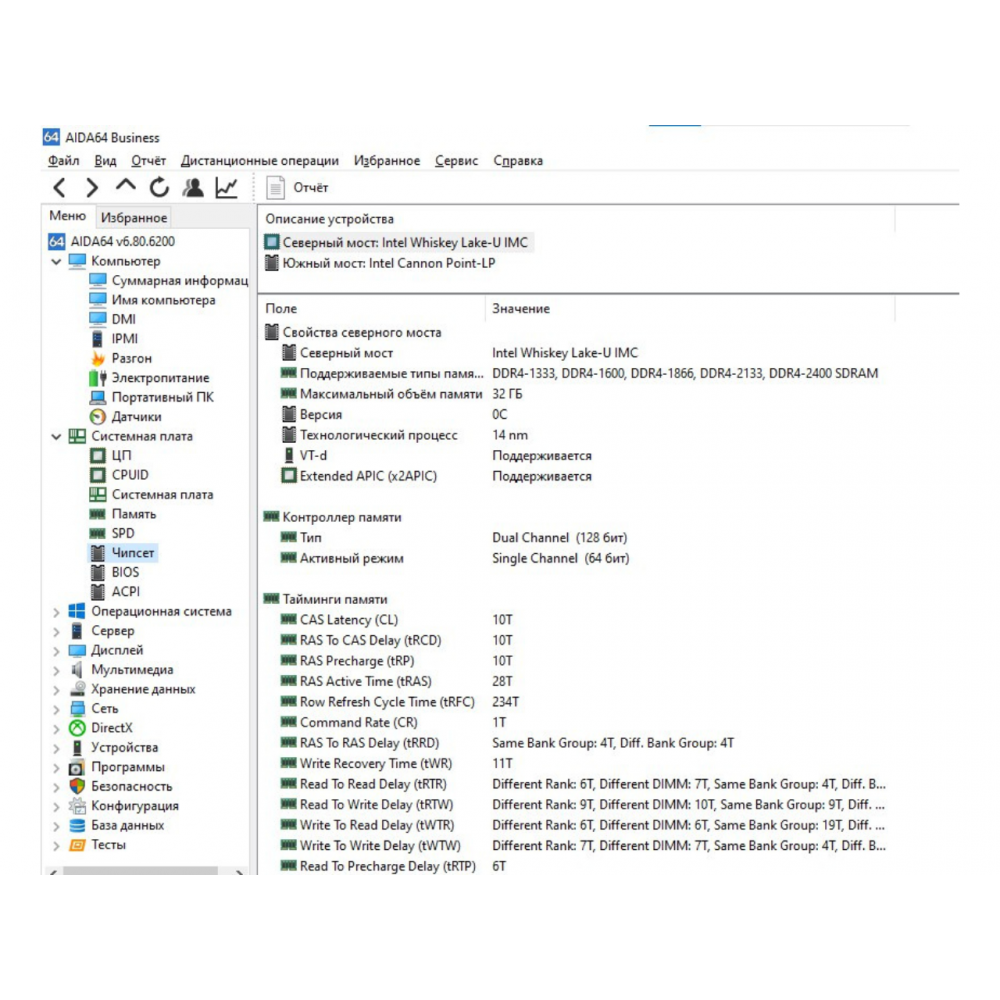This screenshot has height=1000, width=1000.
Task: Click the Отчёт report button
Action: (x=297, y=188)
